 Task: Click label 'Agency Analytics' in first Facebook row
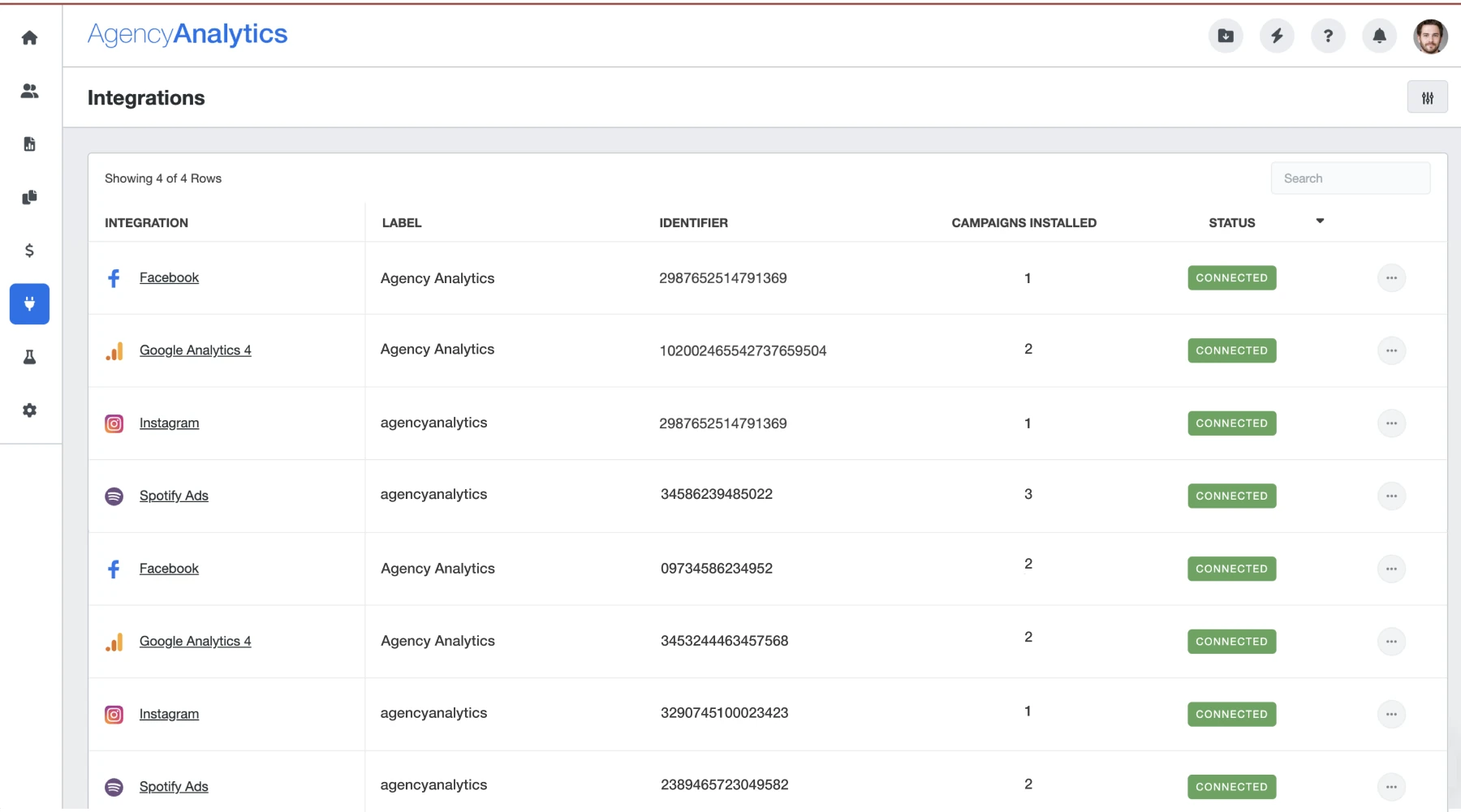437,278
